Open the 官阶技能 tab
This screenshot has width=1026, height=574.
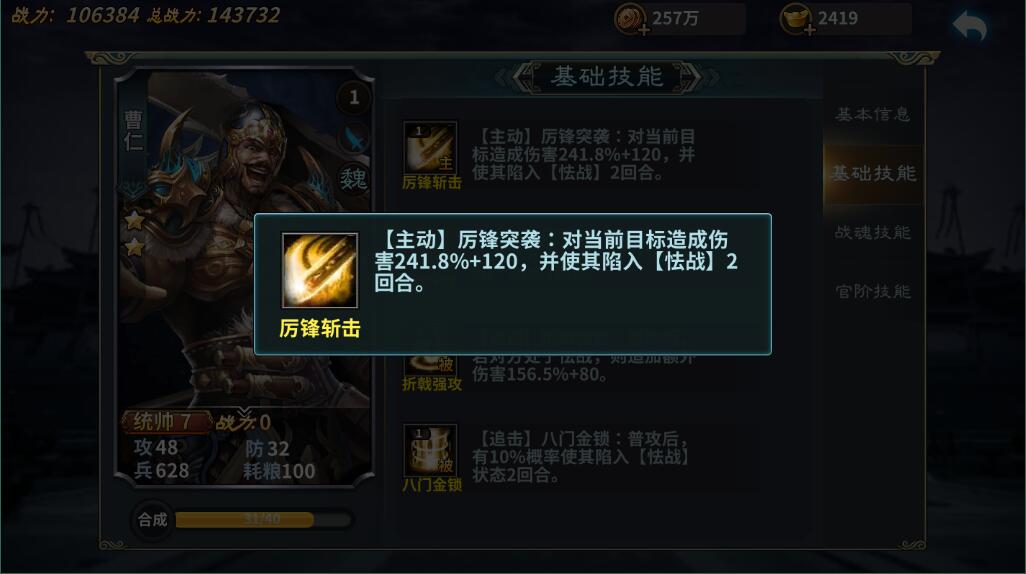point(873,291)
